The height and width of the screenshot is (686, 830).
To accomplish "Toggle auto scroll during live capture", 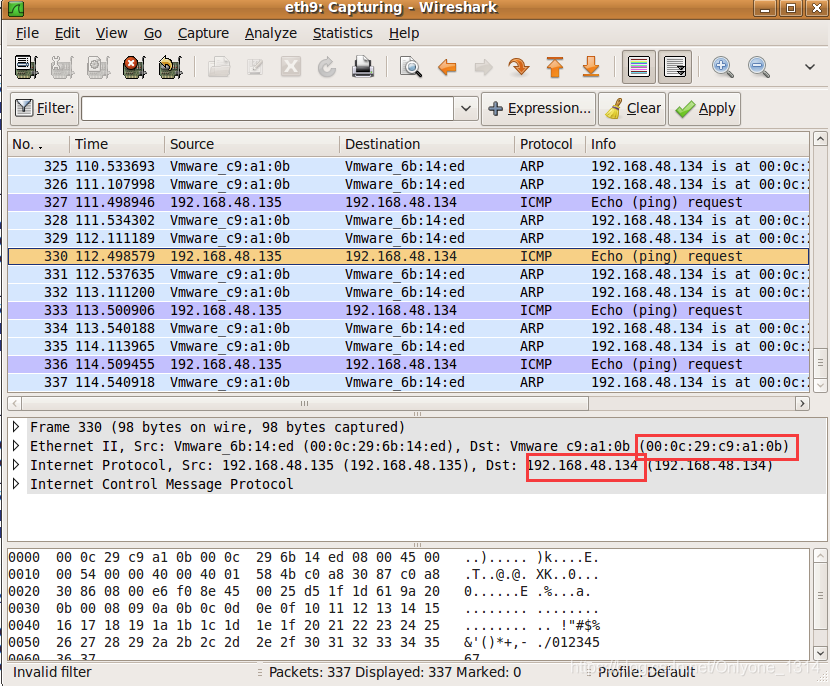I will [675, 67].
